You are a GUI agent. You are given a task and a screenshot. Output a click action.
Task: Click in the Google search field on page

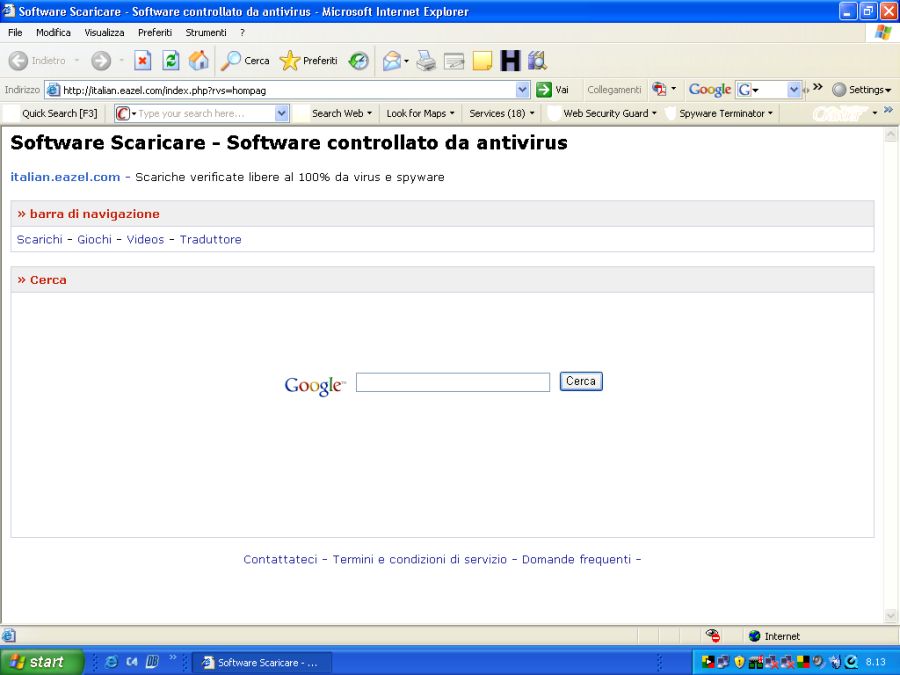click(x=453, y=382)
